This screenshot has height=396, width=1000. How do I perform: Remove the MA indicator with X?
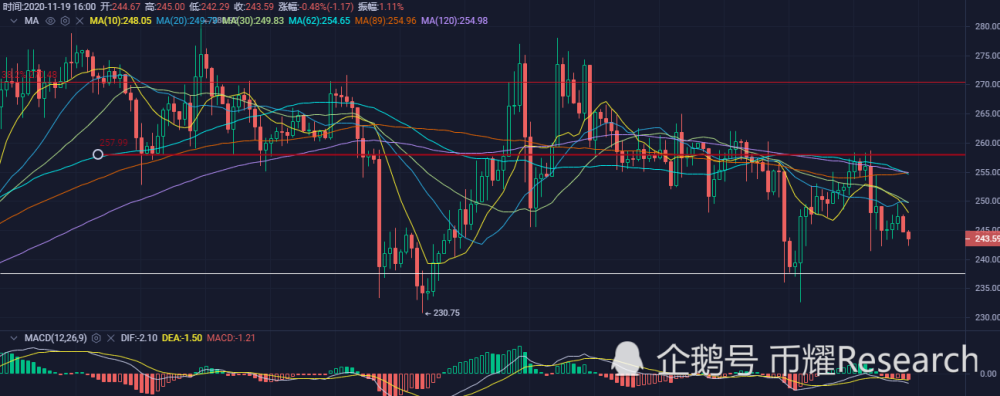79,20
